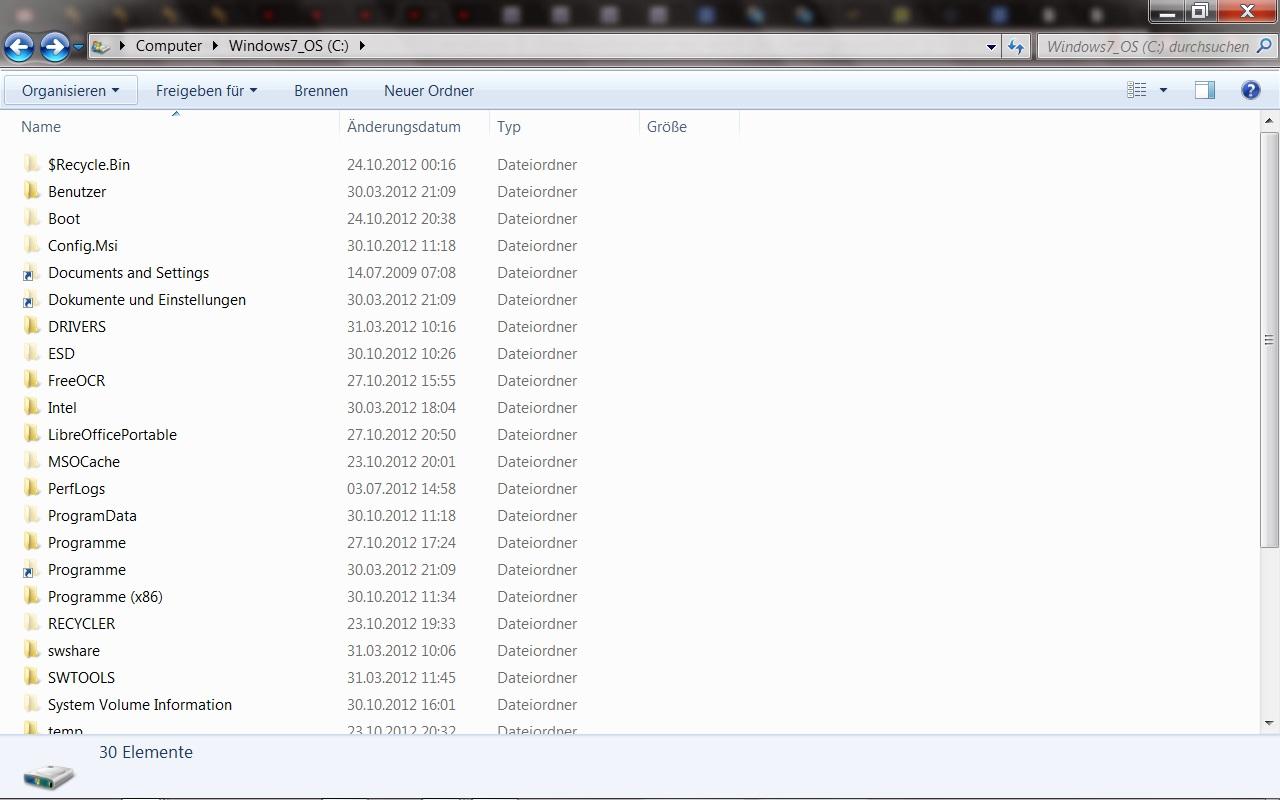Click Dateiordner type in Intel row
Viewport: 1280px width, 800px height.
[537, 407]
